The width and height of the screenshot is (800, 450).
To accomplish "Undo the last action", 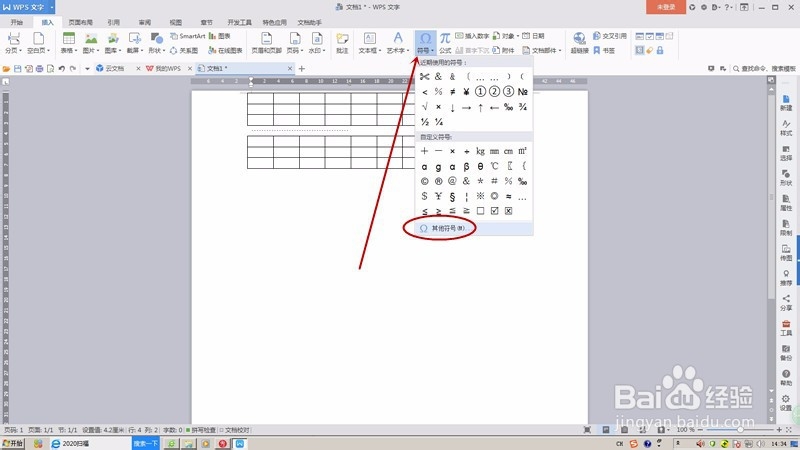I will point(62,68).
